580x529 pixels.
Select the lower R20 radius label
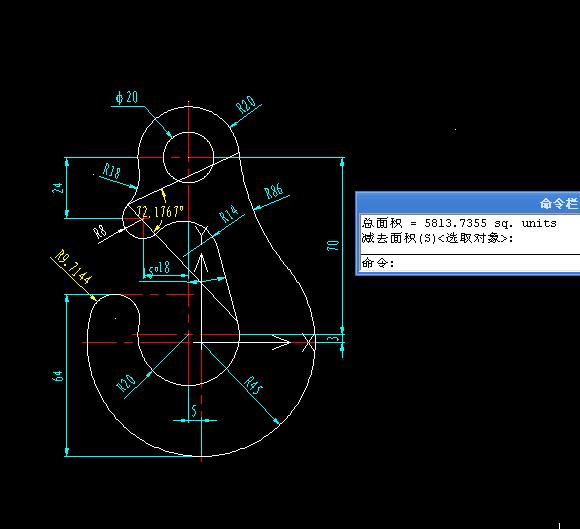pyautogui.click(x=126, y=383)
